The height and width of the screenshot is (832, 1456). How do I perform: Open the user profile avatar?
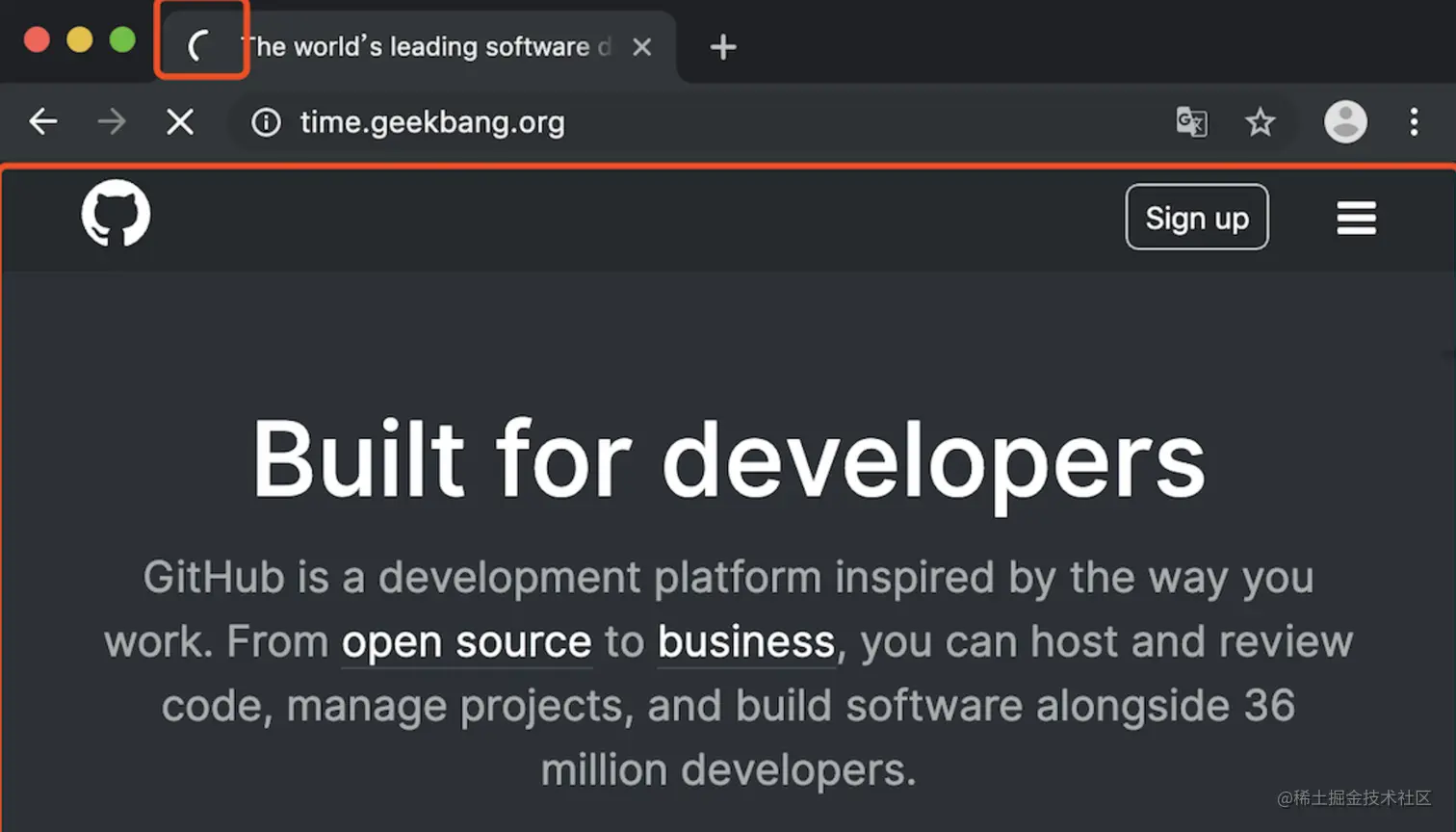[1345, 122]
